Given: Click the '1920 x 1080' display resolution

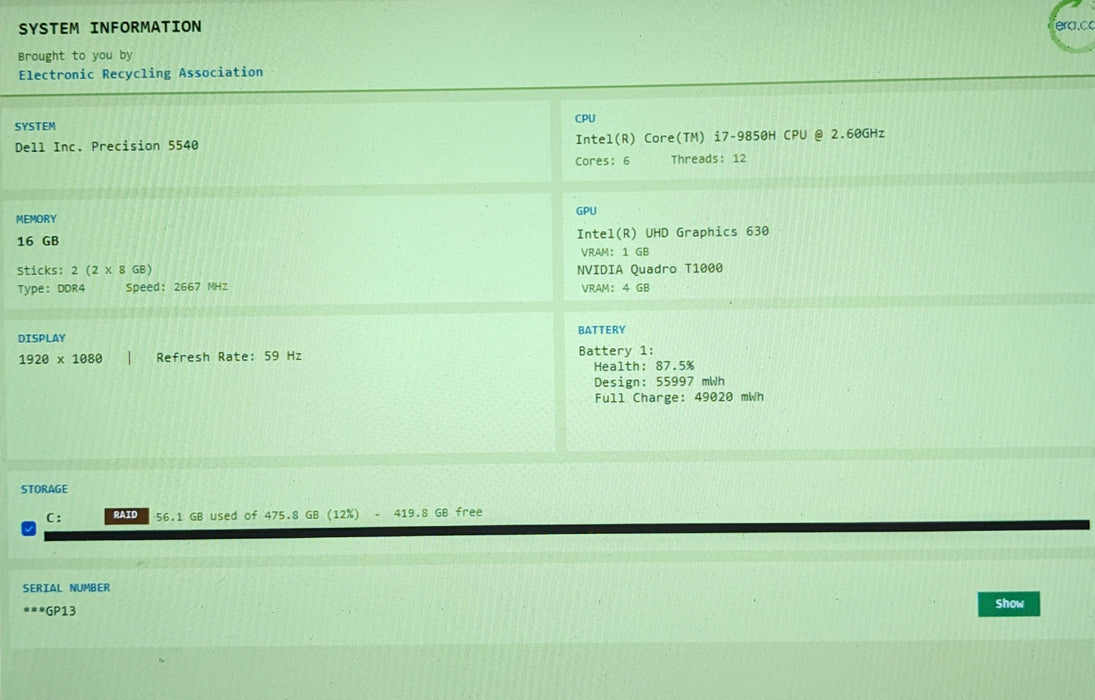Looking at the screenshot, I should pyautogui.click(x=61, y=359).
